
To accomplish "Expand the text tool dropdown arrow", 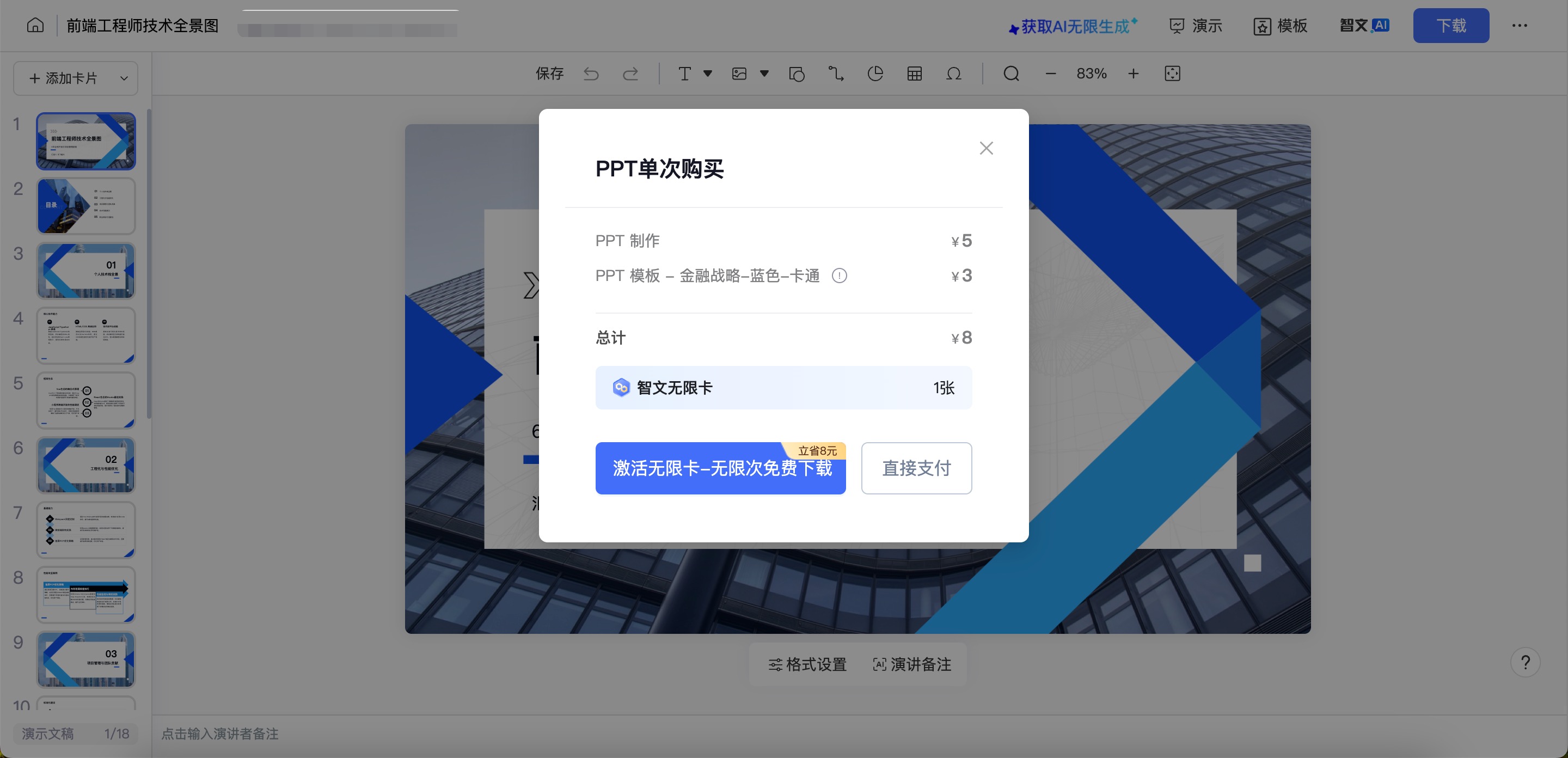I will 708,74.
